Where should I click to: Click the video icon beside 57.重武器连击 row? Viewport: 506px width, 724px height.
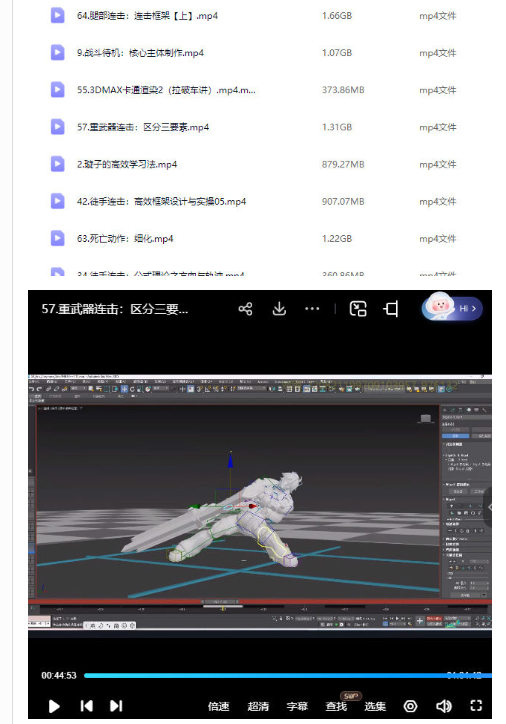click(57, 127)
